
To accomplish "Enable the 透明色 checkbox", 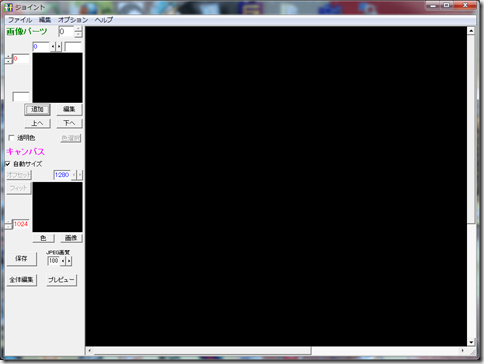I will click(x=11, y=137).
